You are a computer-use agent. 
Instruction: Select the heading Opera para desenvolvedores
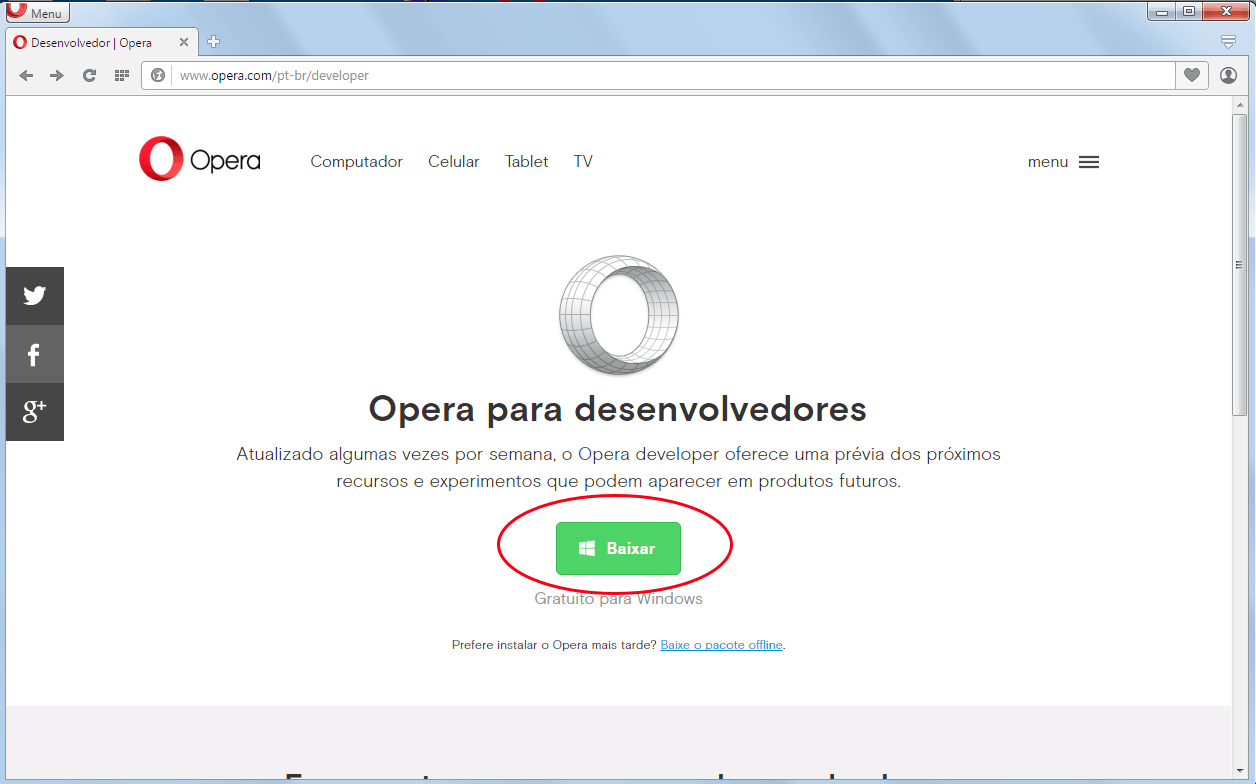(618, 408)
